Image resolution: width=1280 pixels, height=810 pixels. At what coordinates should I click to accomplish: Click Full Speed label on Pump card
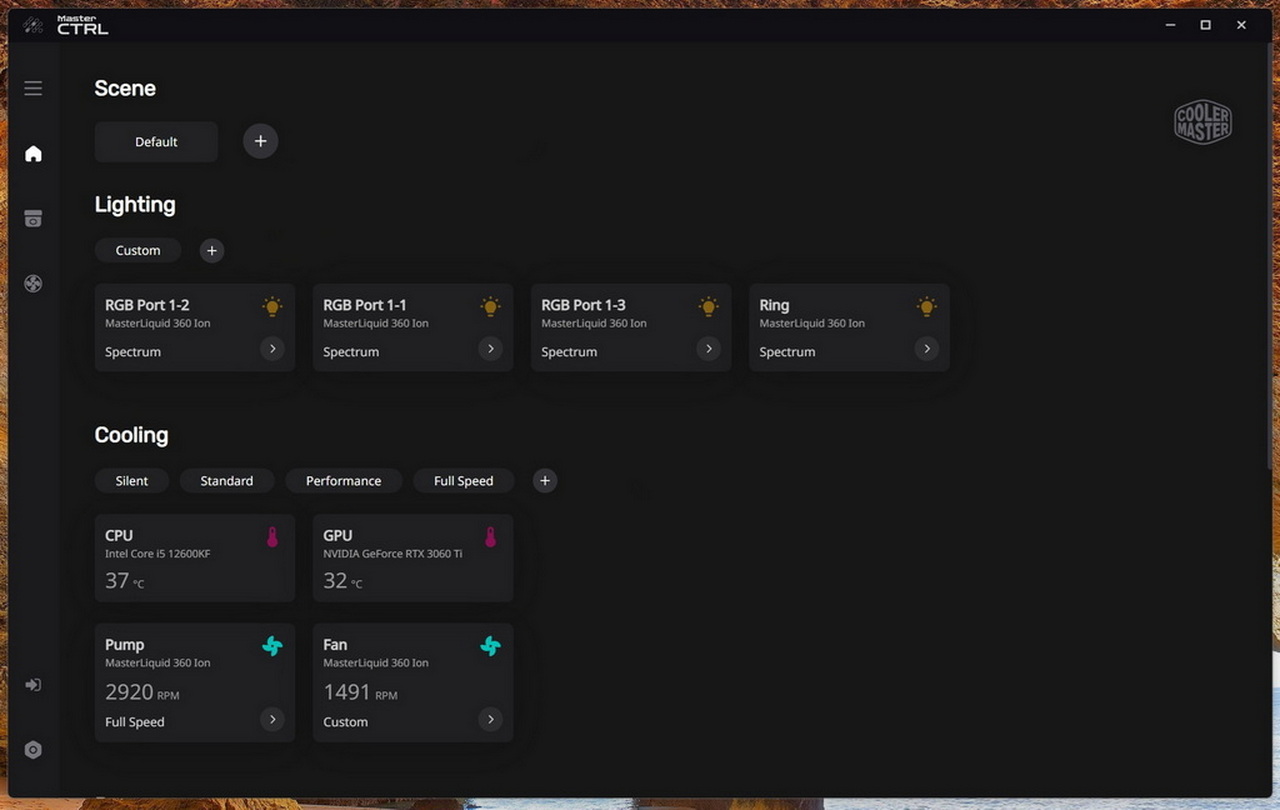point(135,722)
